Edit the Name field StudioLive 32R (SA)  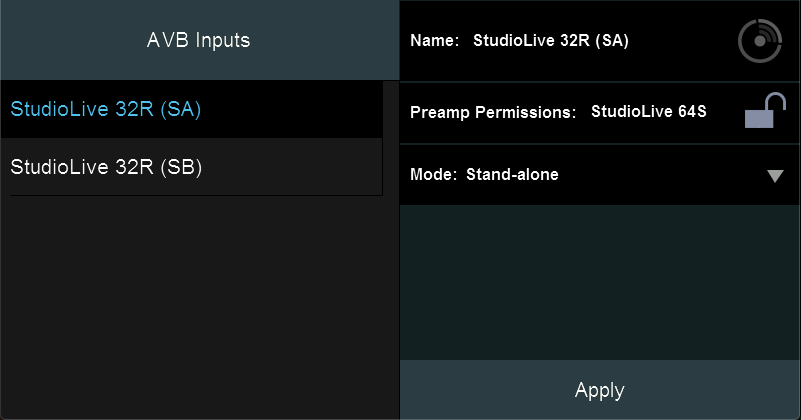pyautogui.click(x=551, y=40)
